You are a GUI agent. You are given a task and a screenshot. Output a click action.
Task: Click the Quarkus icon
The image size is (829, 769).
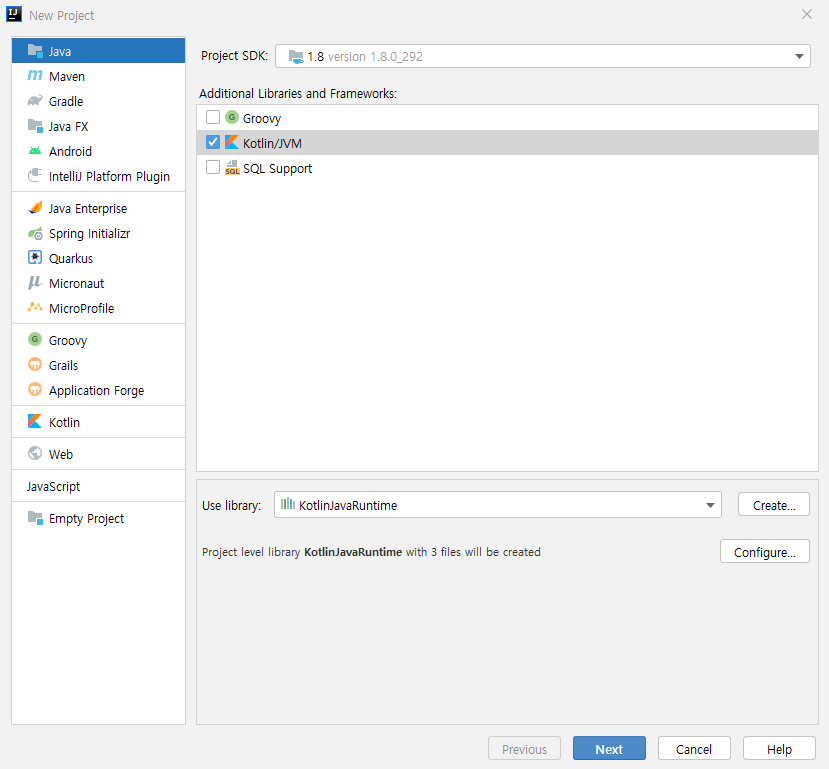tap(35, 258)
